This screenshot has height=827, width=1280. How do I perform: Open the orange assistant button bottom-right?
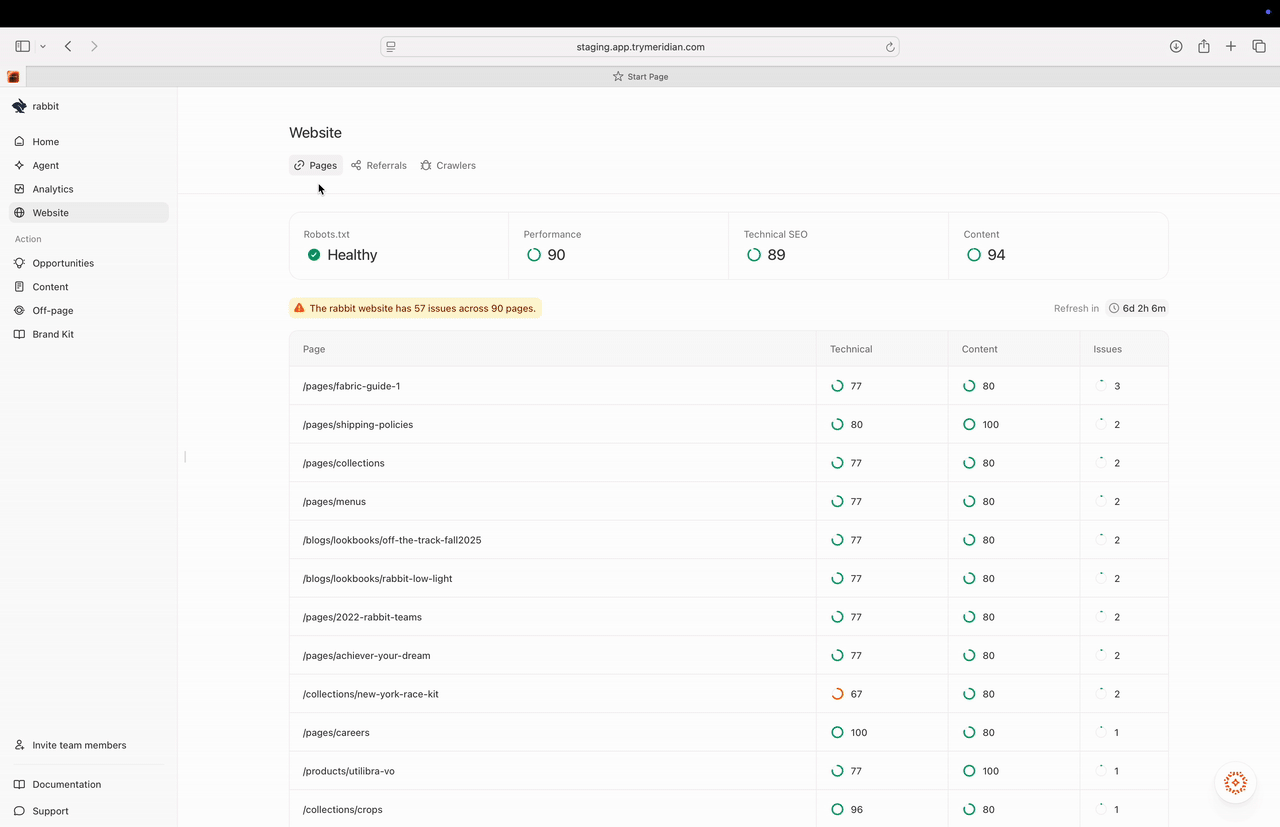pos(1235,783)
